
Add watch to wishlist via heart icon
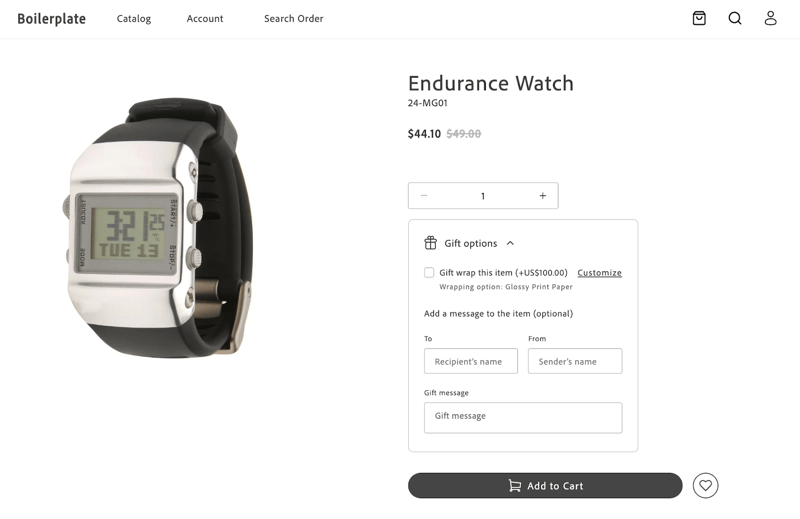coord(705,485)
